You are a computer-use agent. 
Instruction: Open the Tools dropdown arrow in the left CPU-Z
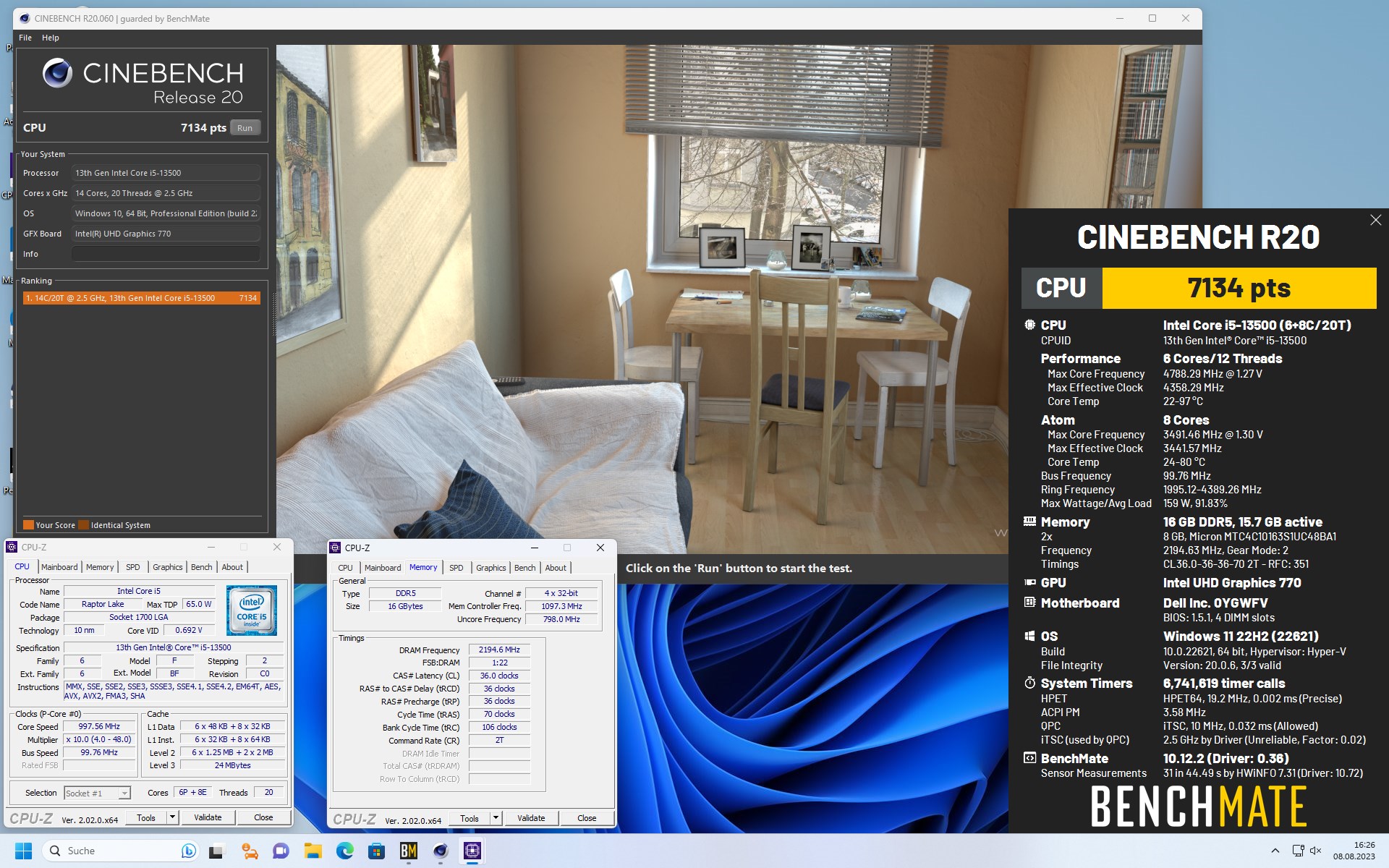tap(172, 817)
